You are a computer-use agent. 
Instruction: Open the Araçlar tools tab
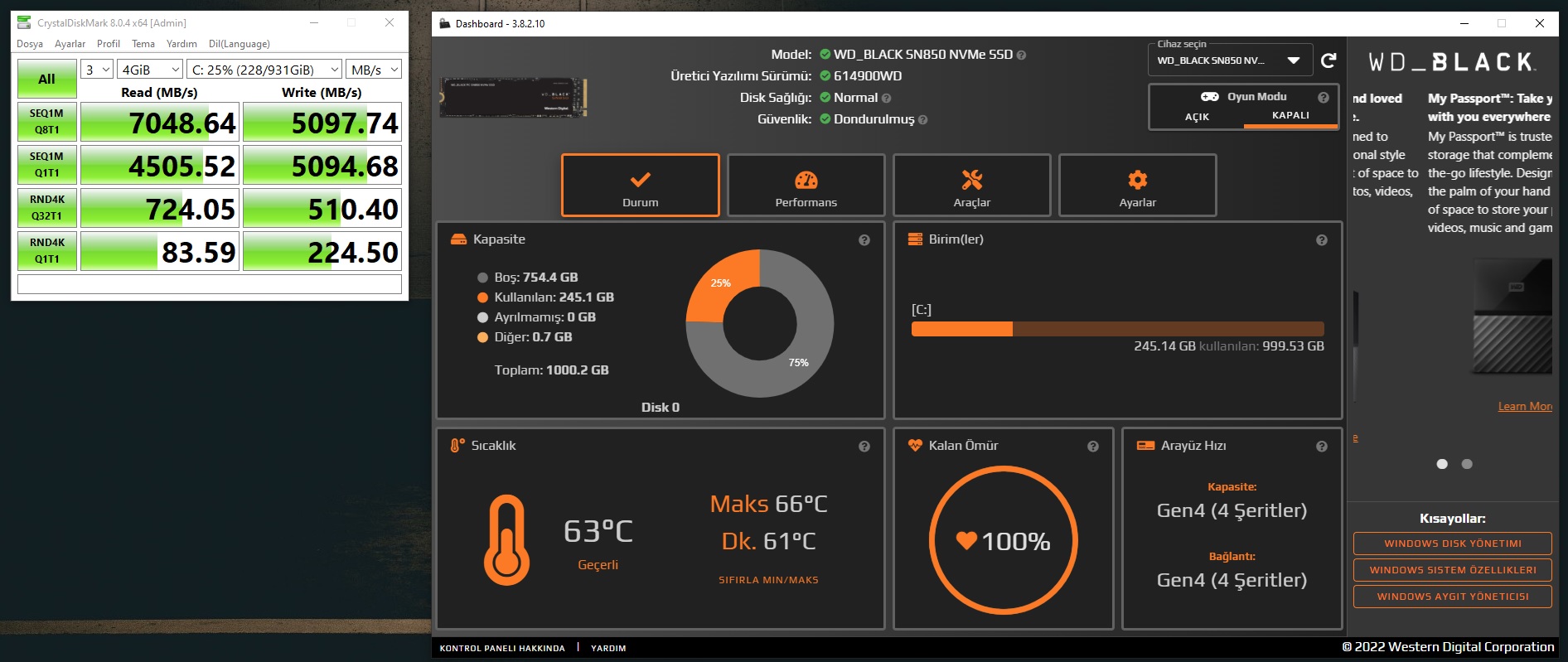pyautogui.click(x=971, y=186)
